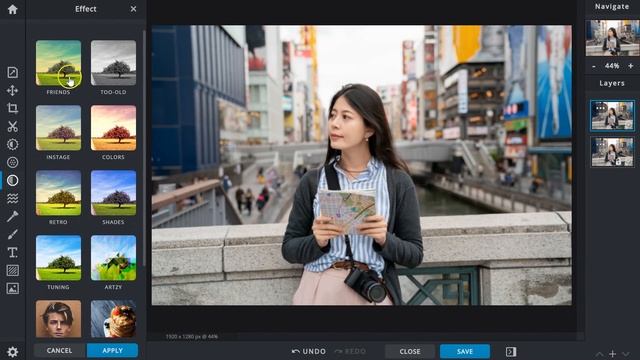Select the COLORS effect preset
The width and height of the screenshot is (640, 360).
[113, 128]
